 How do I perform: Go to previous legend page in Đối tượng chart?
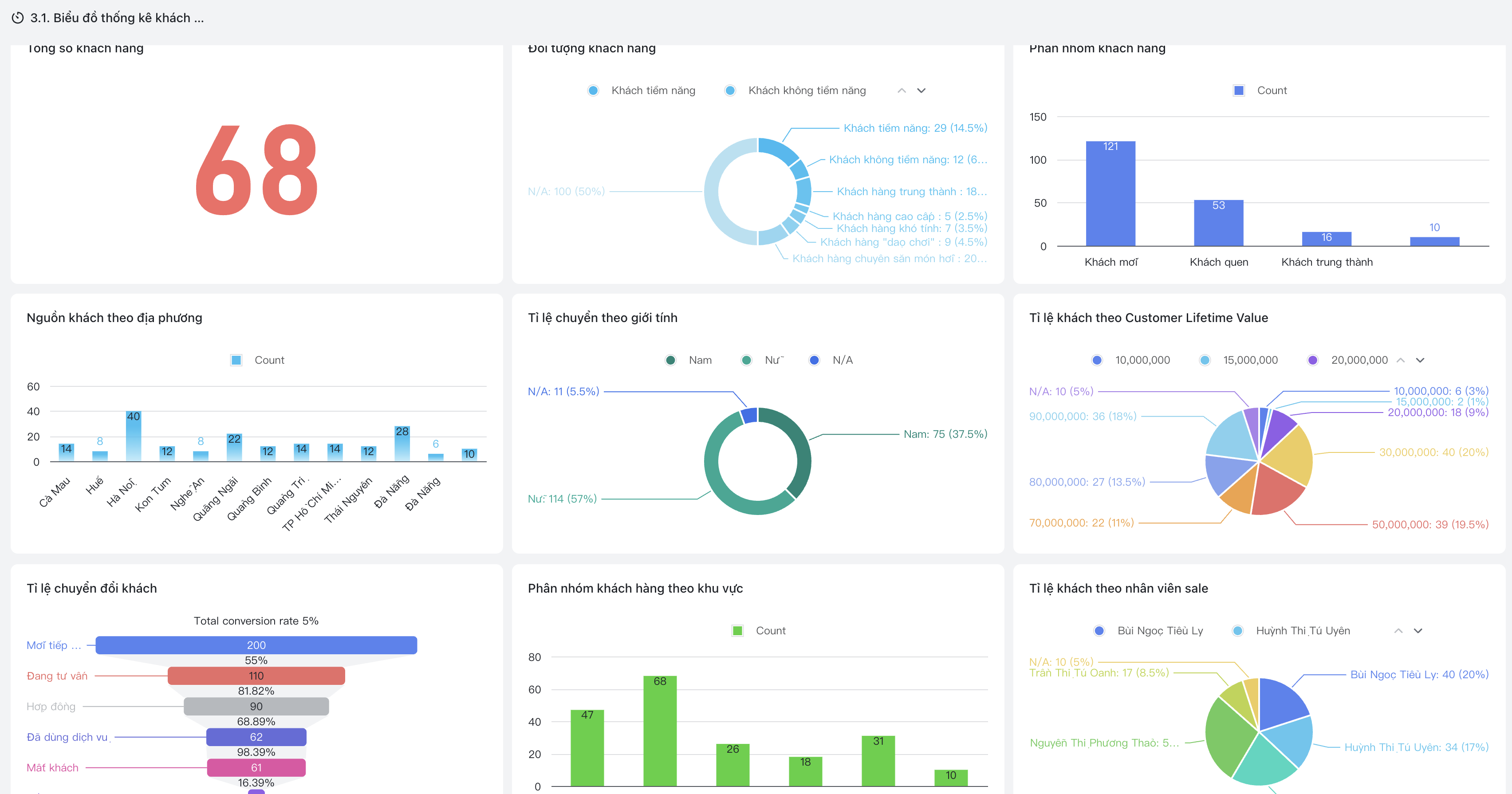(902, 90)
